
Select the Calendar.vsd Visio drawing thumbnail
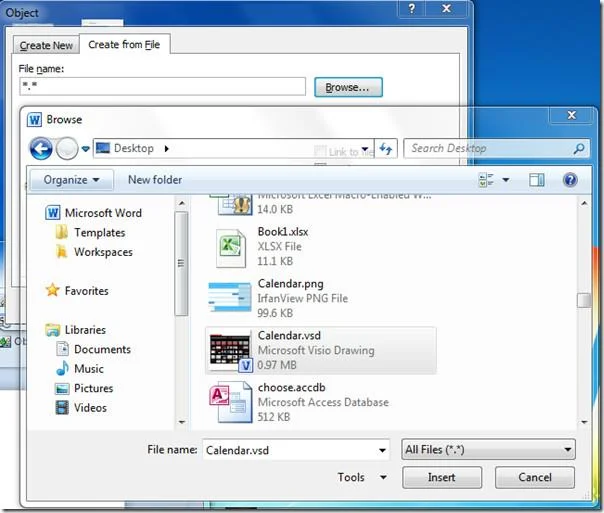coord(230,352)
